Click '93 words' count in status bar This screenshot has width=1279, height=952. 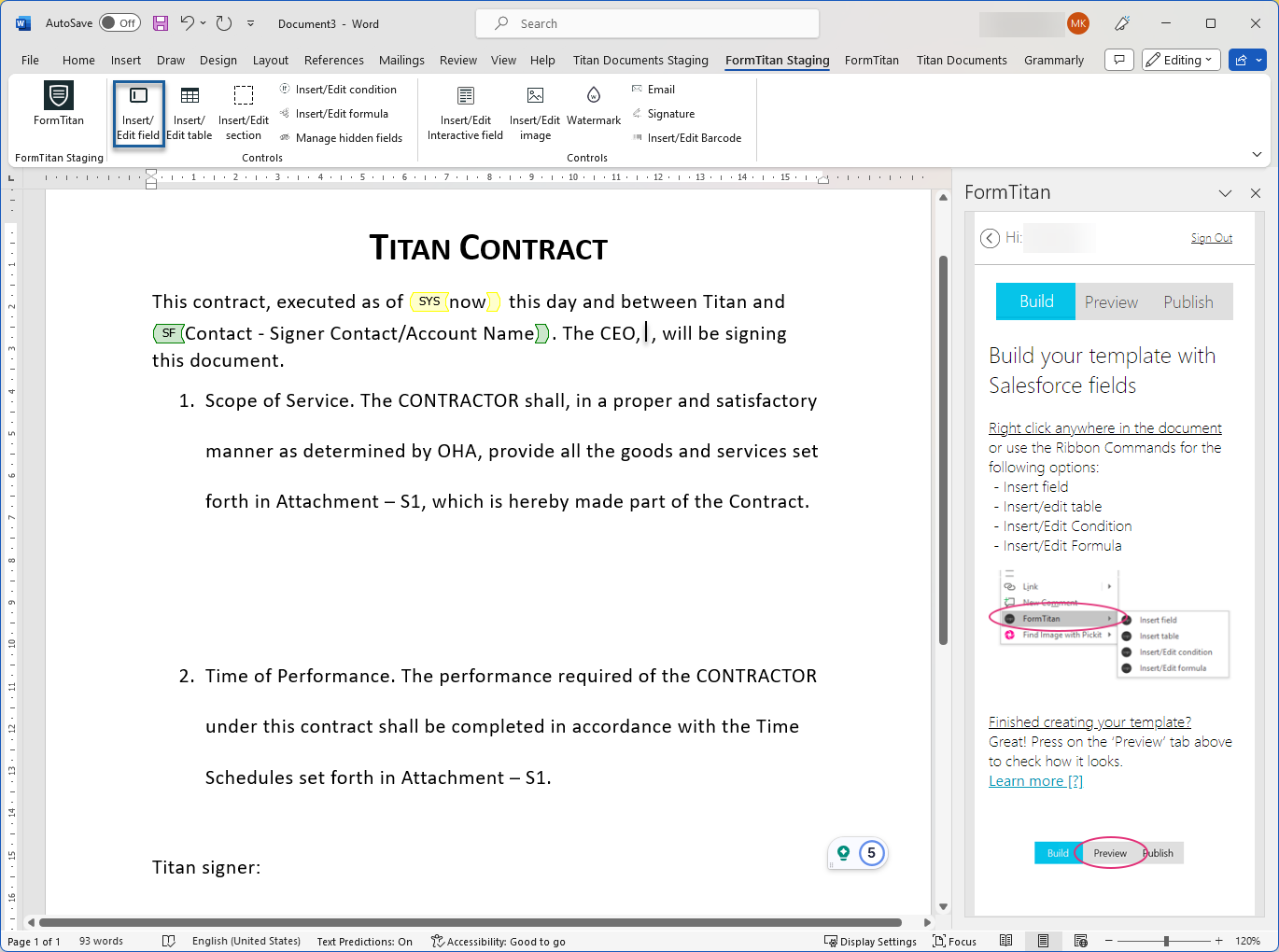coord(101,941)
